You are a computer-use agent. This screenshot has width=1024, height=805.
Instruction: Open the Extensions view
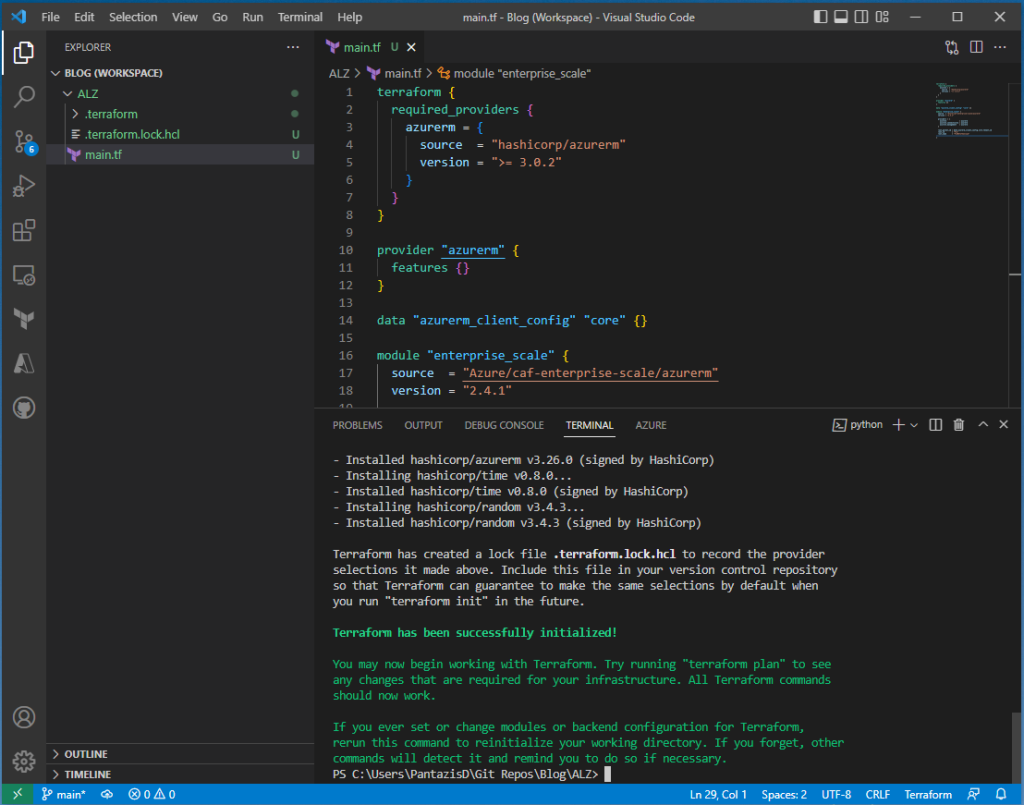point(24,231)
